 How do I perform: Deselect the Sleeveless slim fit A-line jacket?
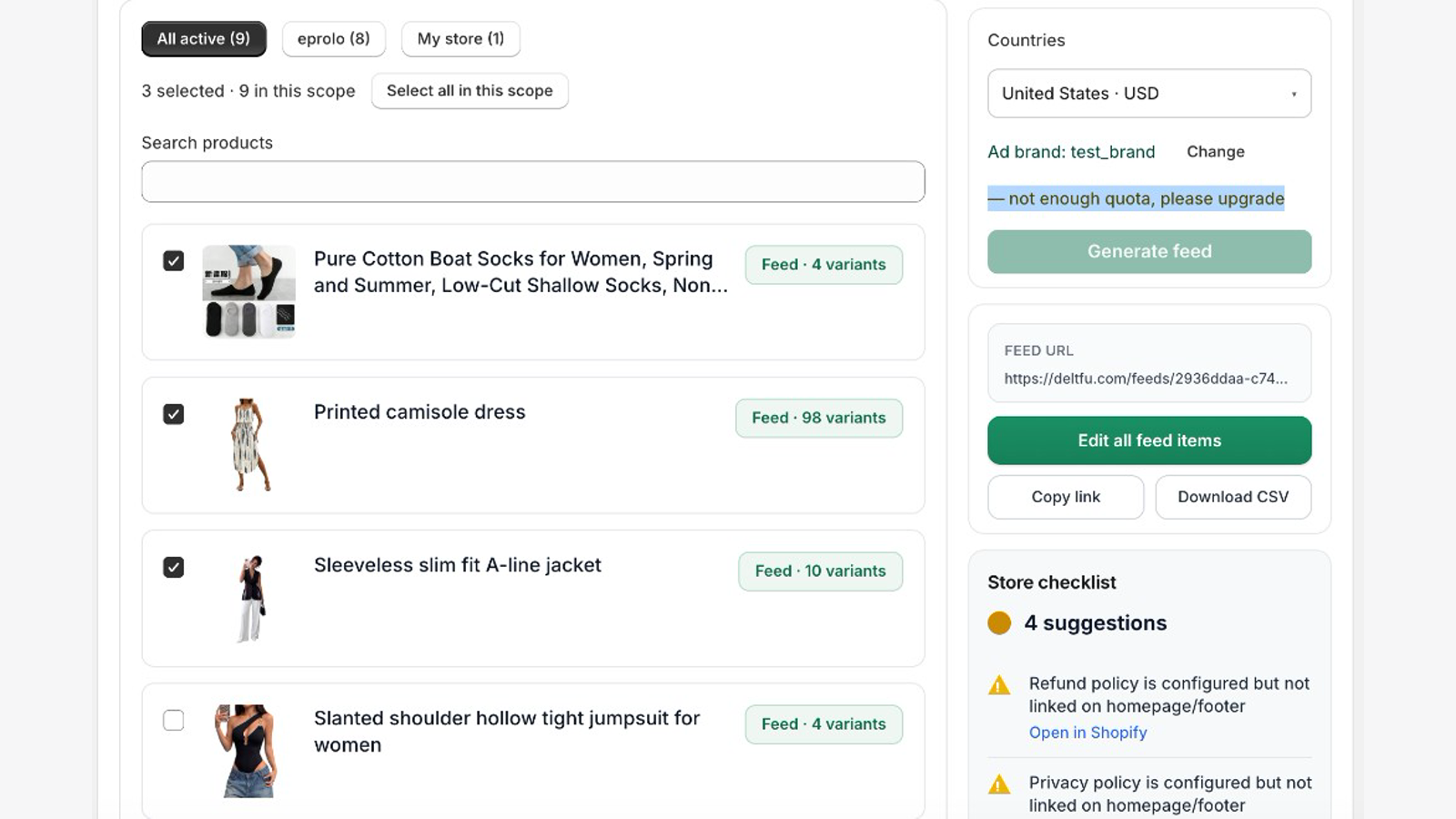point(173,567)
